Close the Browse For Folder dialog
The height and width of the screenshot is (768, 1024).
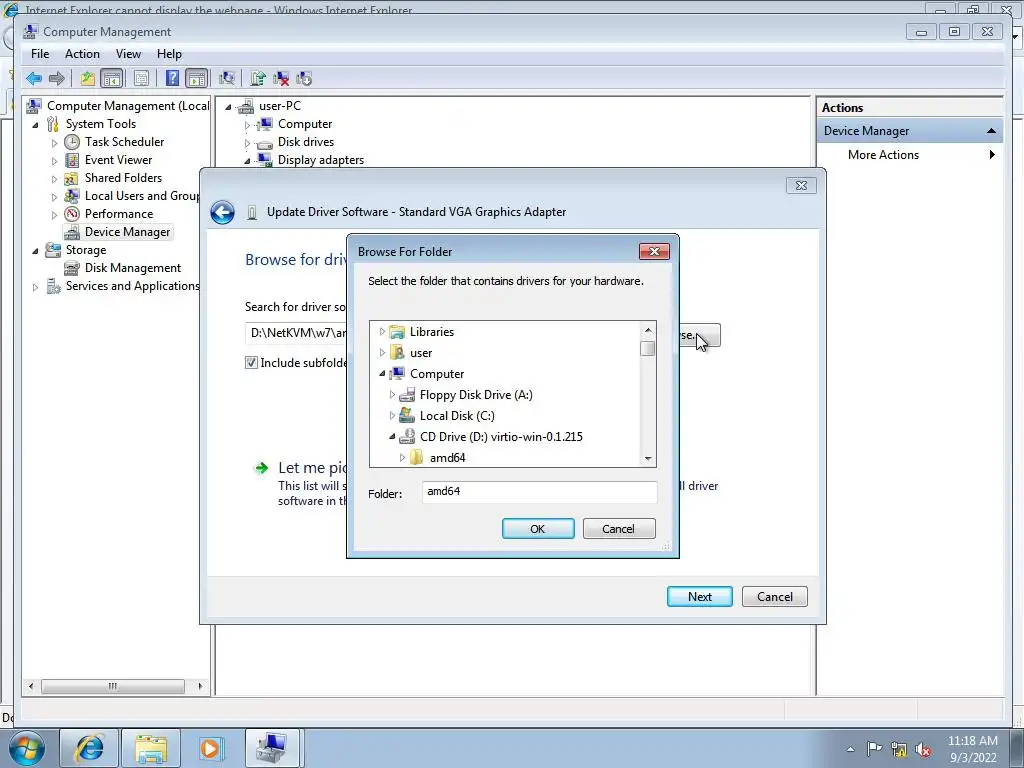click(654, 251)
